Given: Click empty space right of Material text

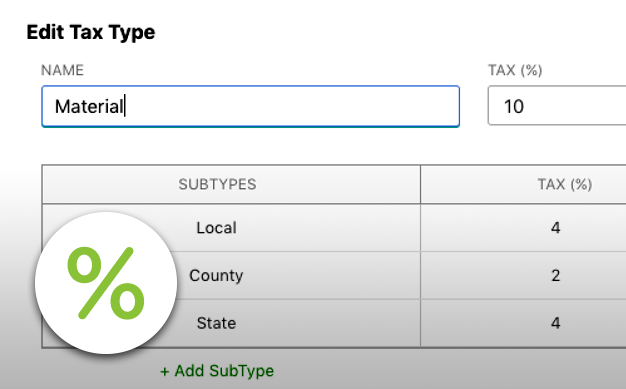Looking at the screenshot, I should click(291, 106).
